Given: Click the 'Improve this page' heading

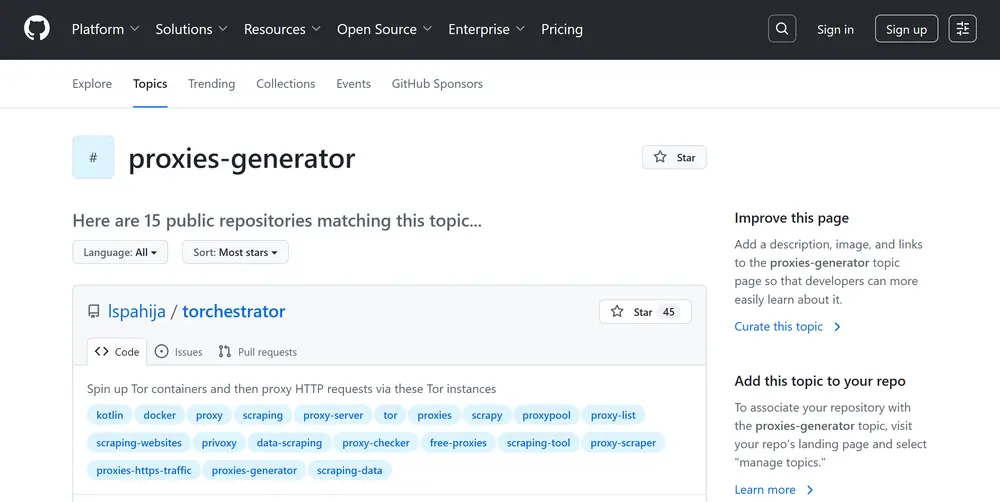Looking at the screenshot, I should tap(791, 218).
